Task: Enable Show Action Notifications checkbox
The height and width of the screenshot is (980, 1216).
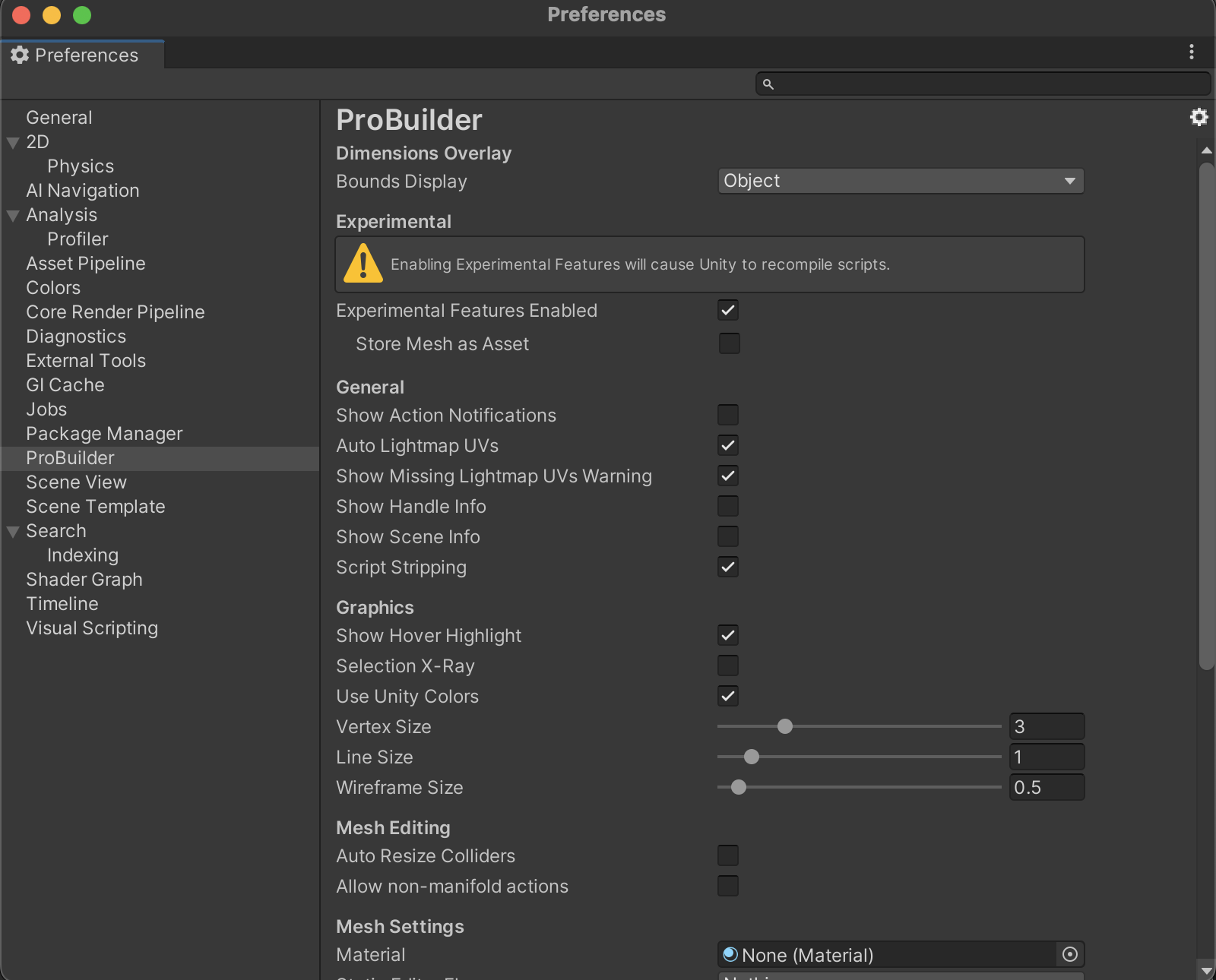Action: coord(728,415)
